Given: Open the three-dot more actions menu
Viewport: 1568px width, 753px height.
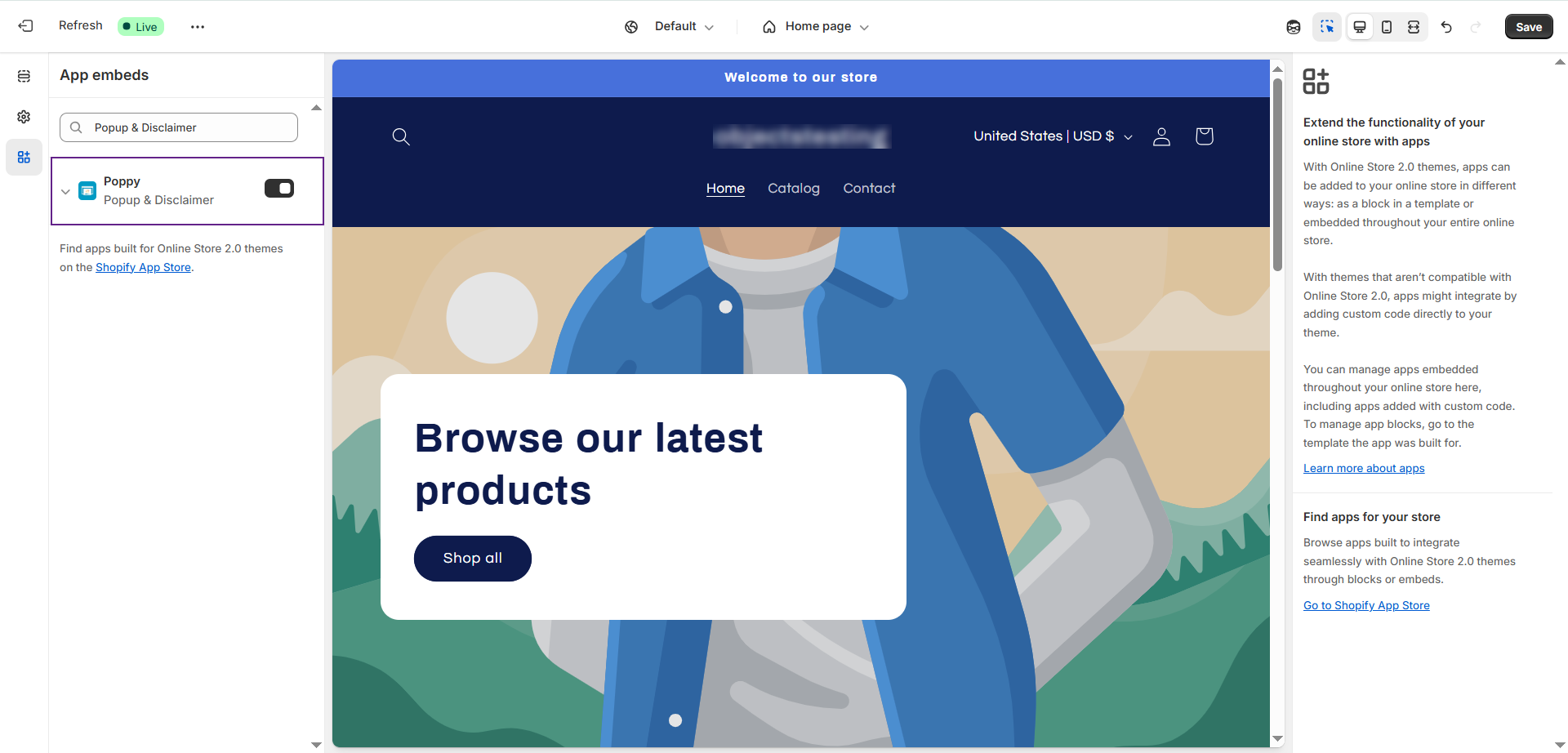Looking at the screenshot, I should coord(198,27).
